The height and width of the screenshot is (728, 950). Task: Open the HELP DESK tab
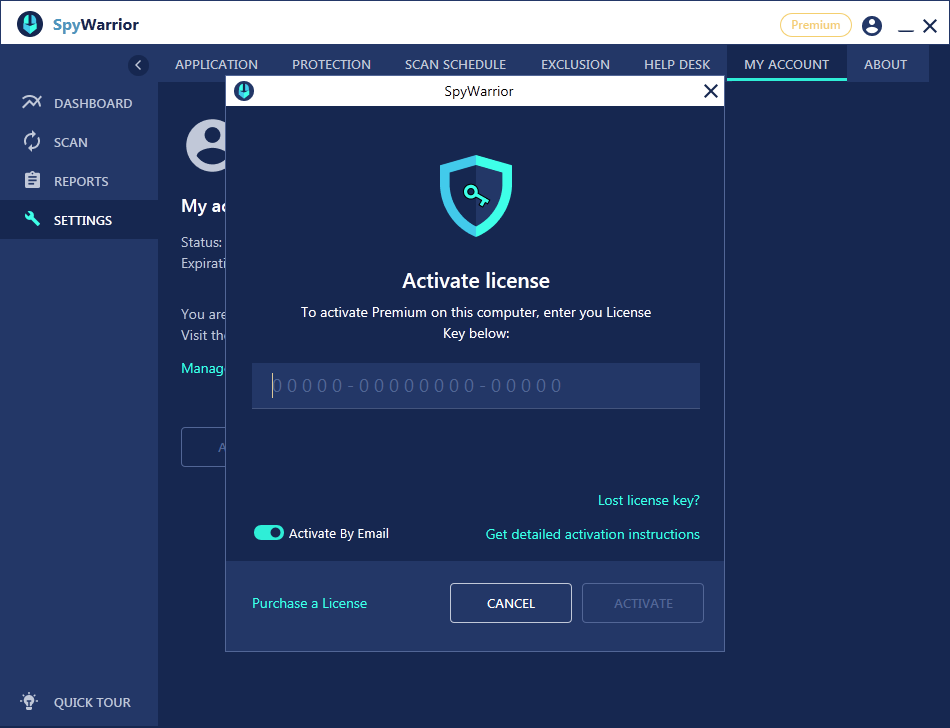pos(677,63)
